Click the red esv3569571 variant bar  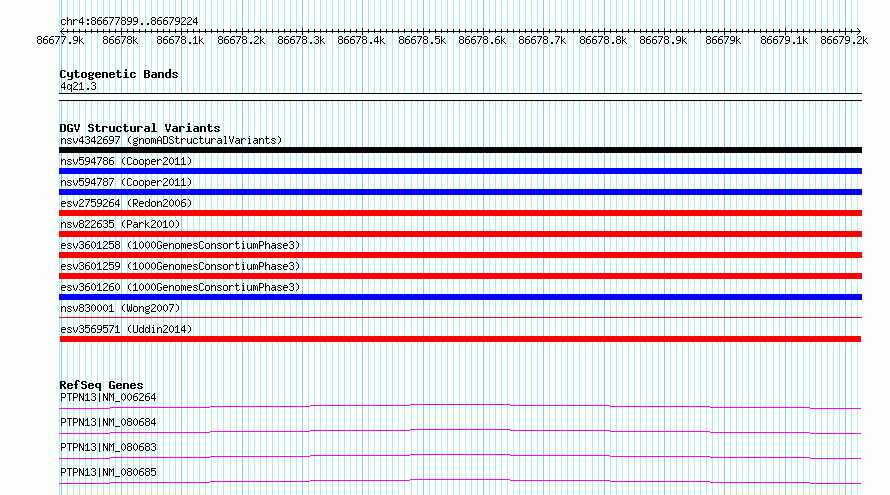(460, 339)
